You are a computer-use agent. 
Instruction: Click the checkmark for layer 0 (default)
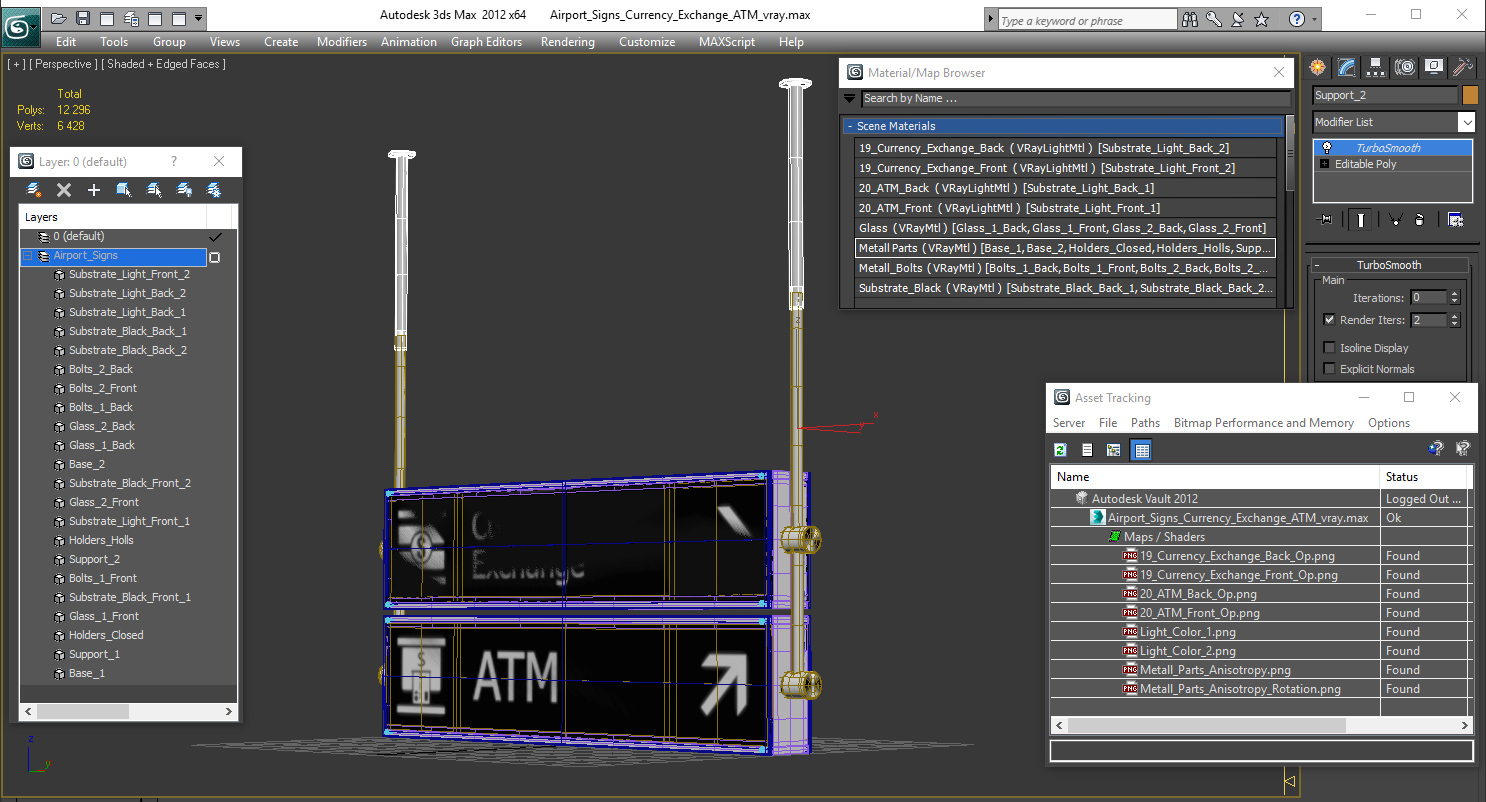(214, 237)
